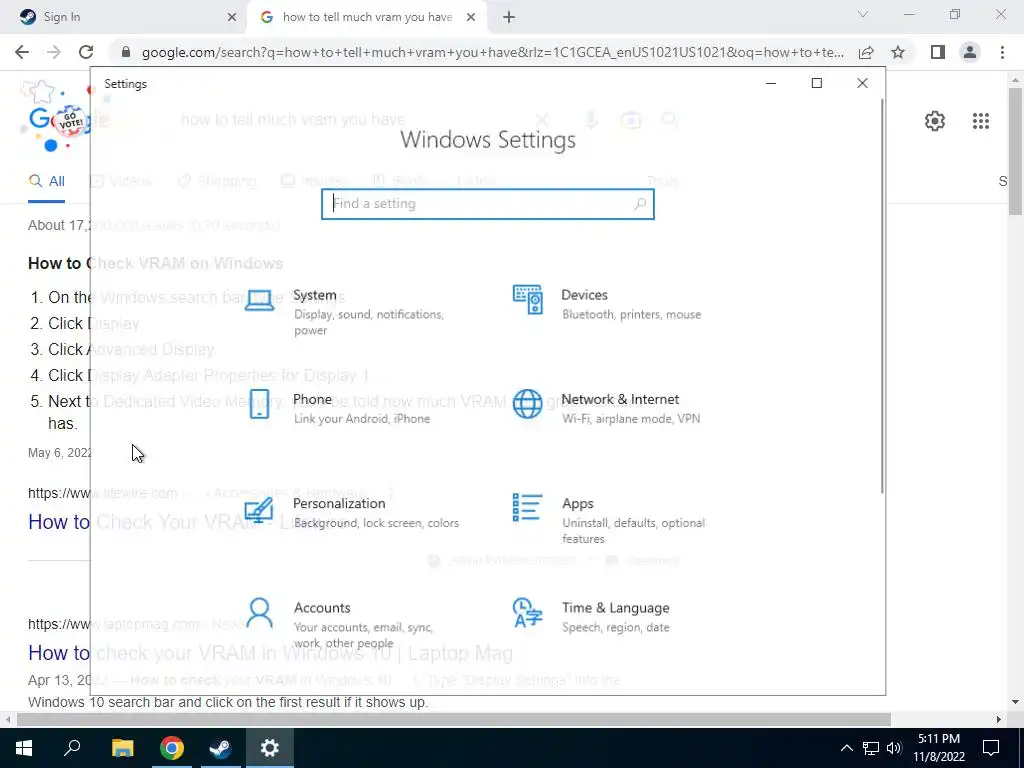1024x768 pixels.
Task: Open Devices settings icon
Action: (x=528, y=300)
